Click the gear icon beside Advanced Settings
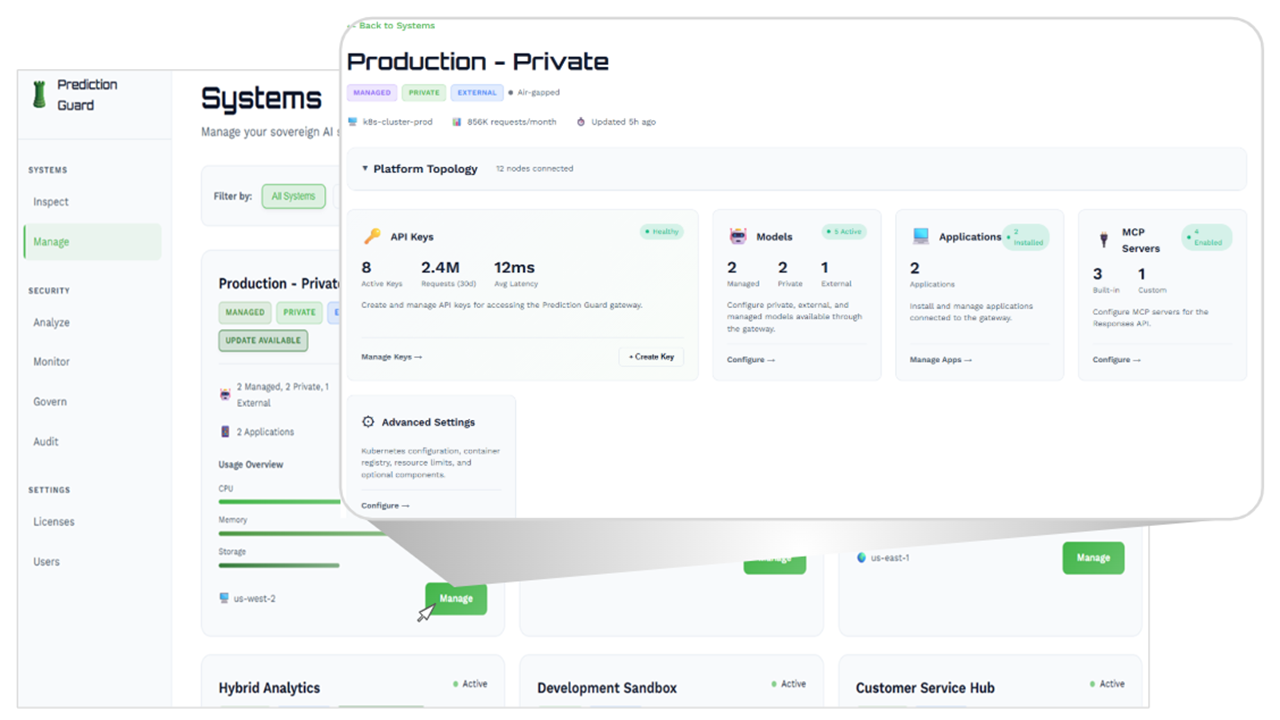The width and height of the screenshot is (1280, 720). (368, 422)
